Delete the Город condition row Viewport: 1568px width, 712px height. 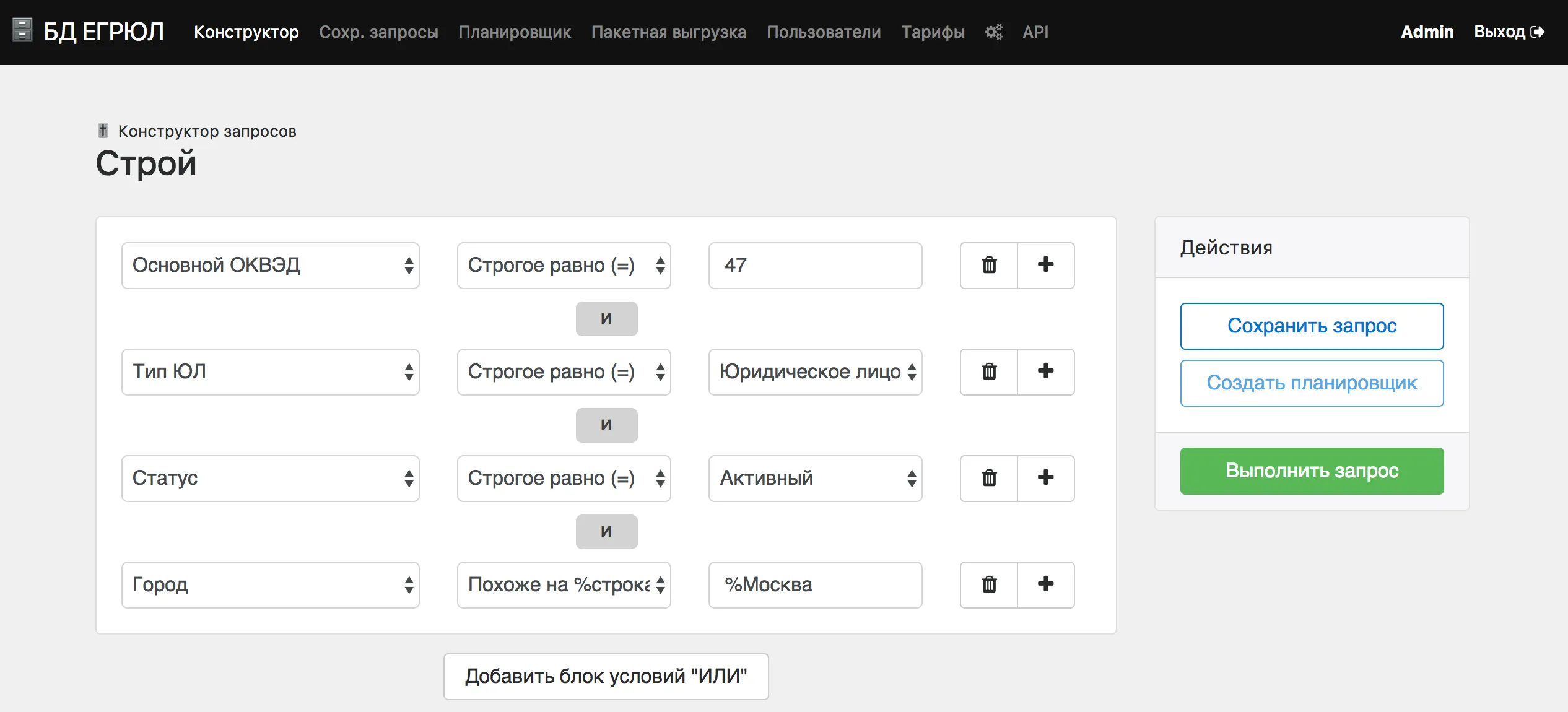(988, 584)
